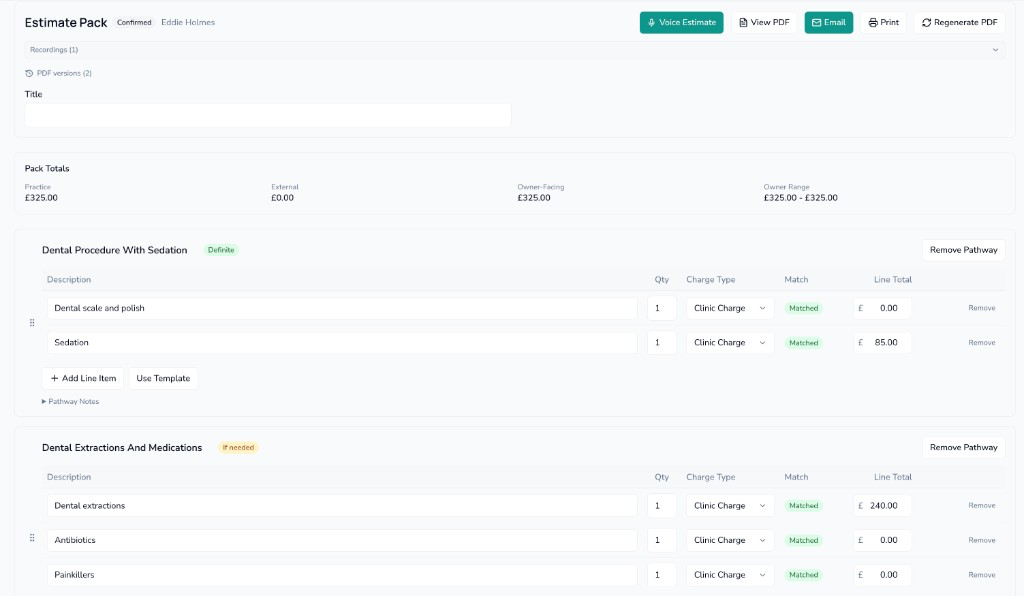Click quantity field for Dental scale and polish
Screen dimensions: 1024x596
662,308
